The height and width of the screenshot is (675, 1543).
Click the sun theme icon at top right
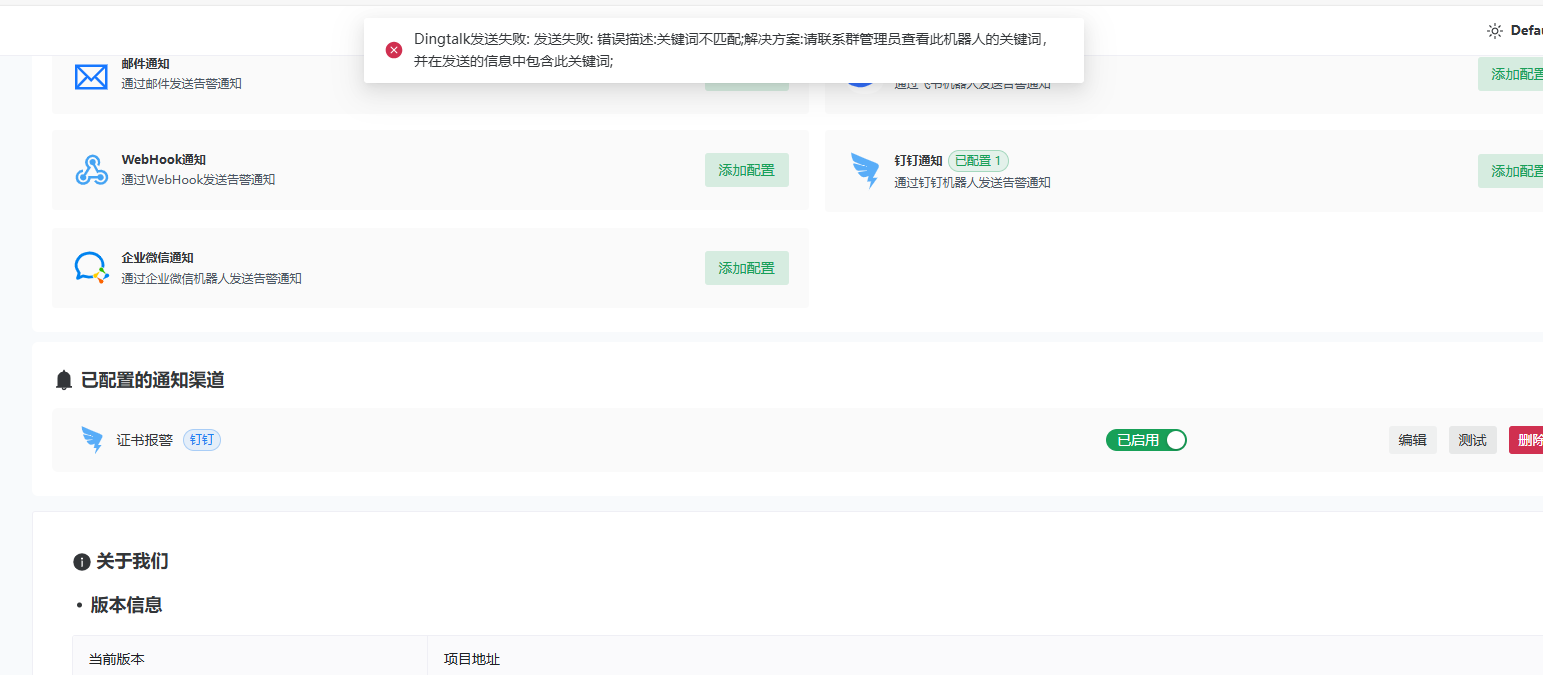(x=1495, y=31)
